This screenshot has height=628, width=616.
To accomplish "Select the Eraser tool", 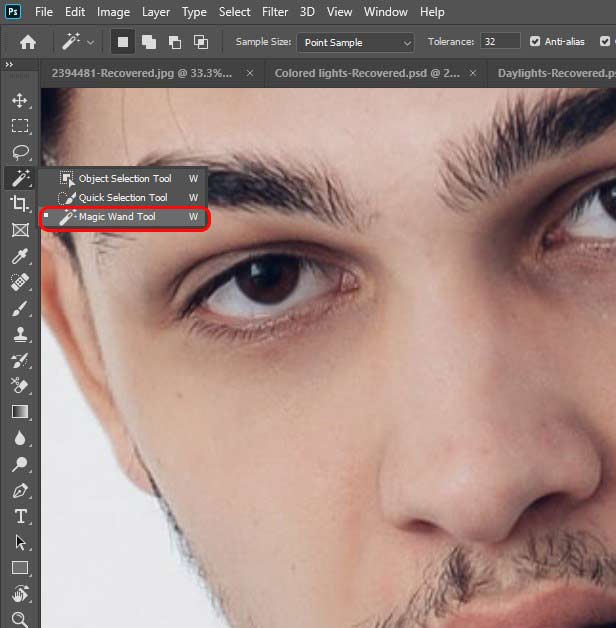I will [x=20, y=386].
